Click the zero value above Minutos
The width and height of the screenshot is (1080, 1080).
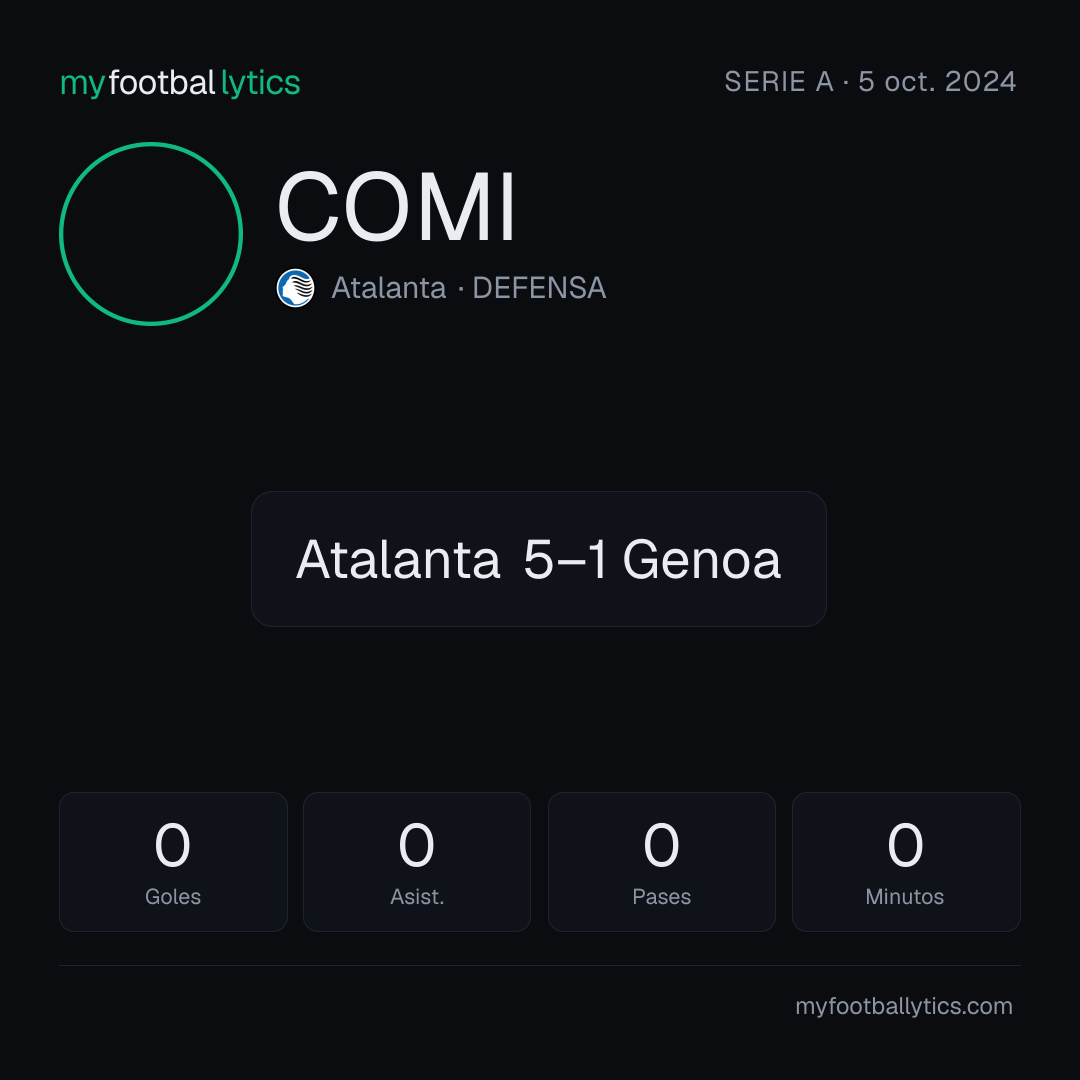tap(905, 844)
